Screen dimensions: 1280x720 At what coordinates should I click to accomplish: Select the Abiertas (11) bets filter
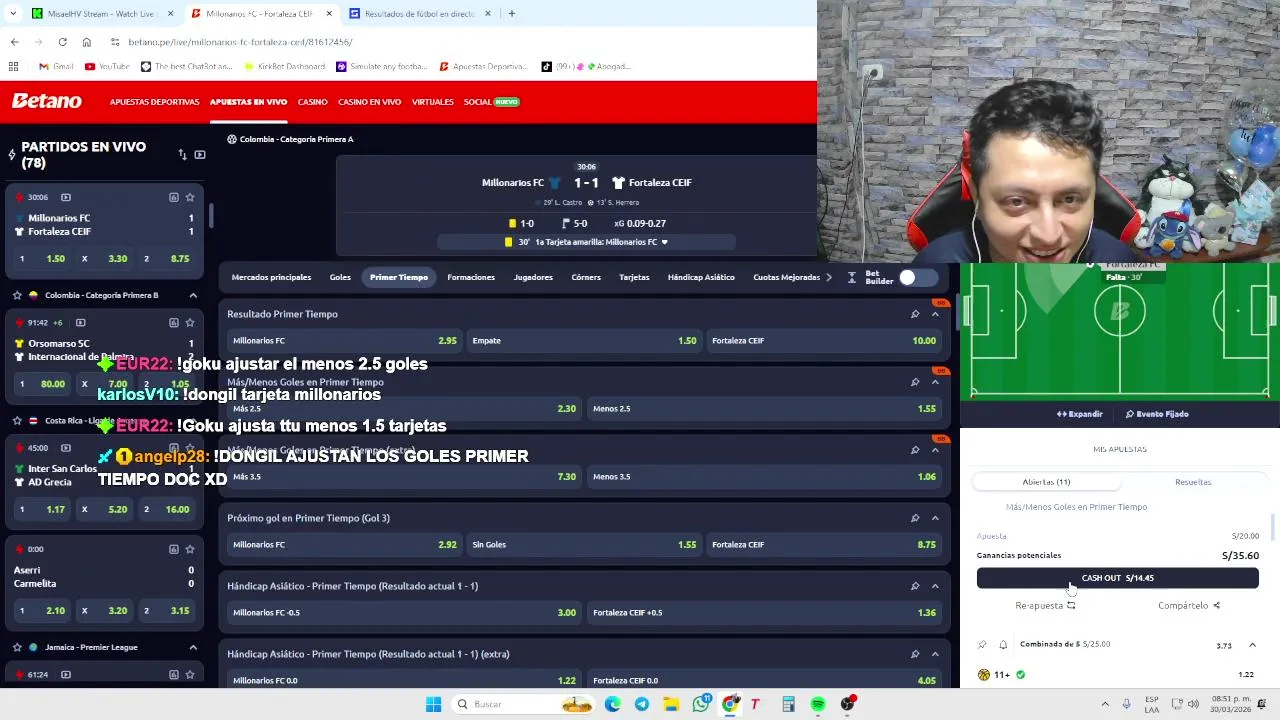[1046, 482]
